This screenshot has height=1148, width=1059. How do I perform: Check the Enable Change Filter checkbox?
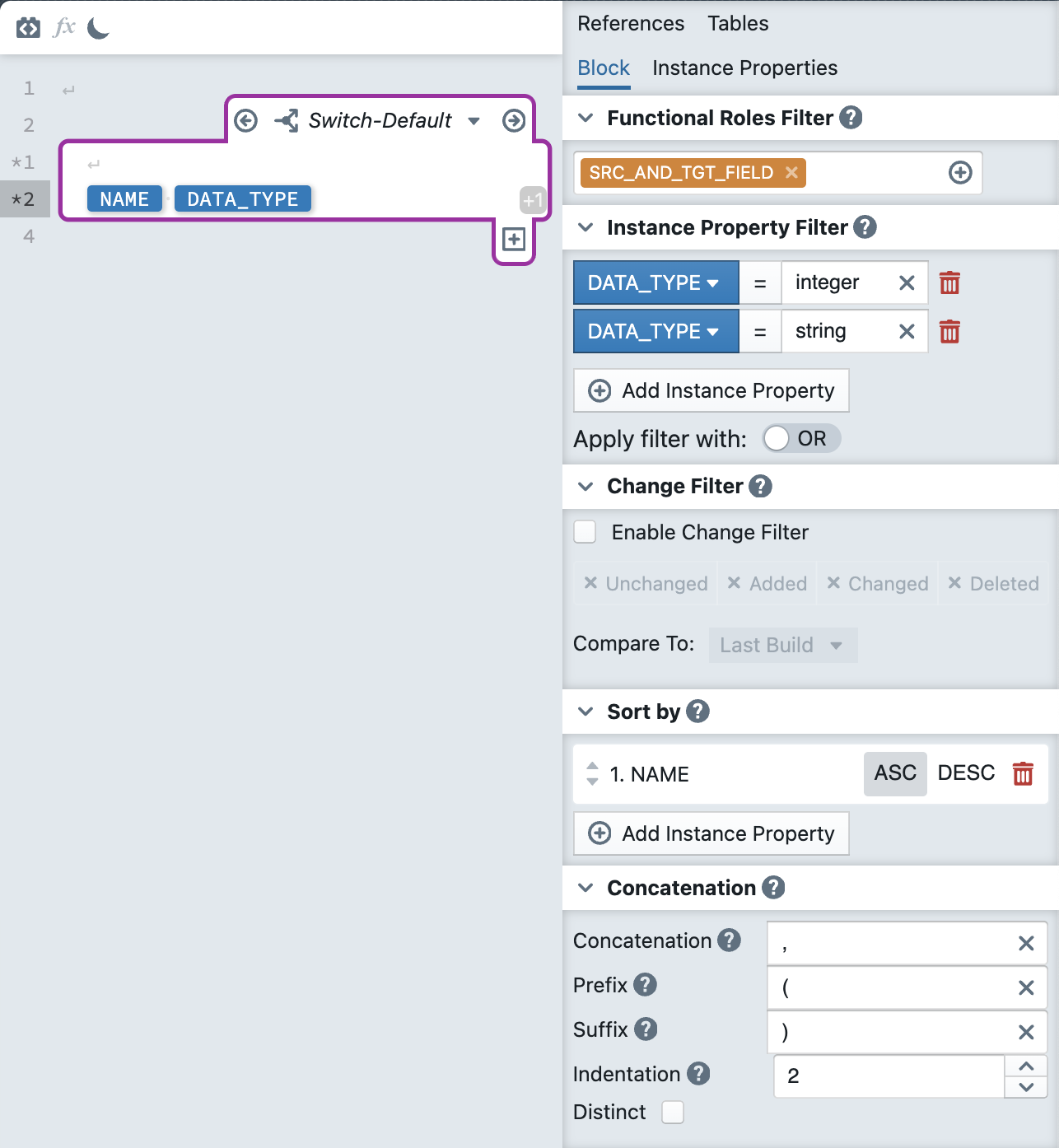[x=585, y=532]
